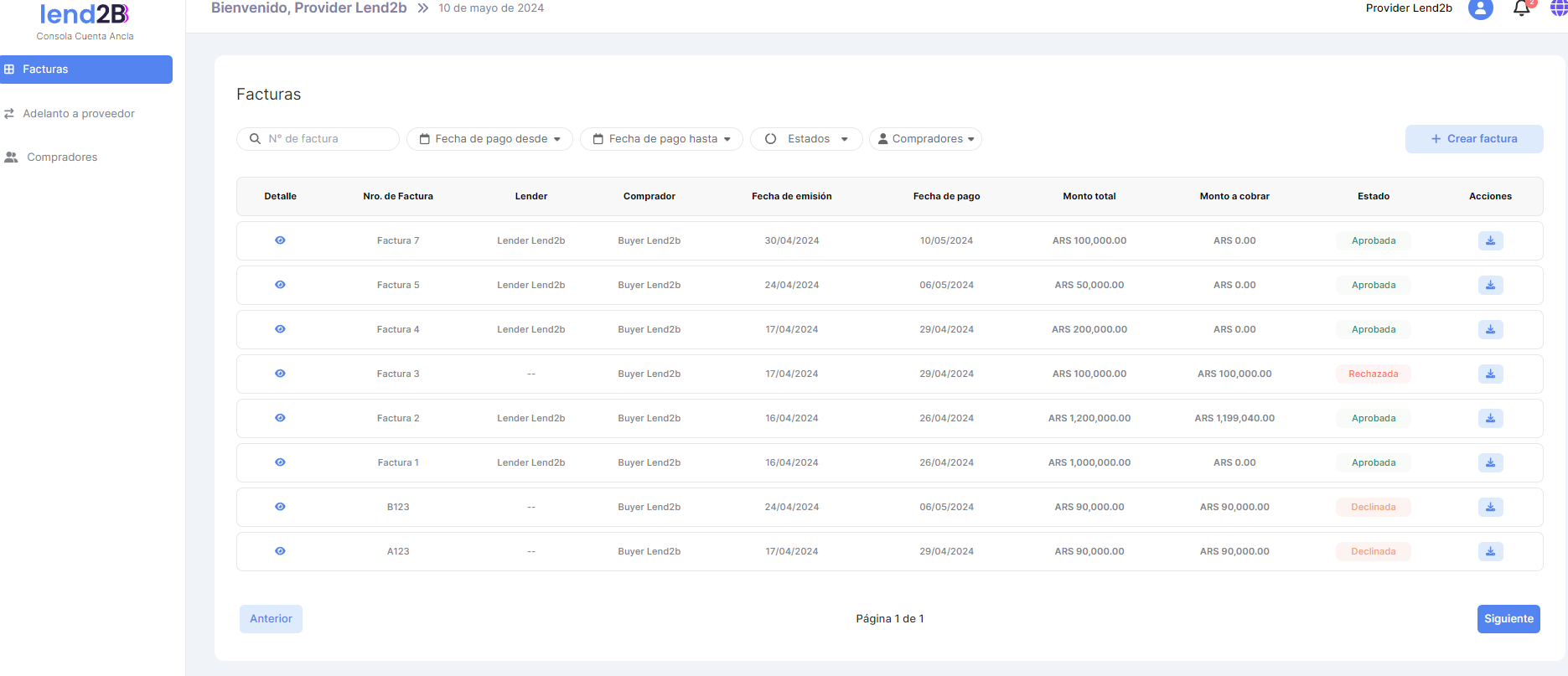
Task: Open detail eye icon for Factura 1
Action: tap(280, 462)
